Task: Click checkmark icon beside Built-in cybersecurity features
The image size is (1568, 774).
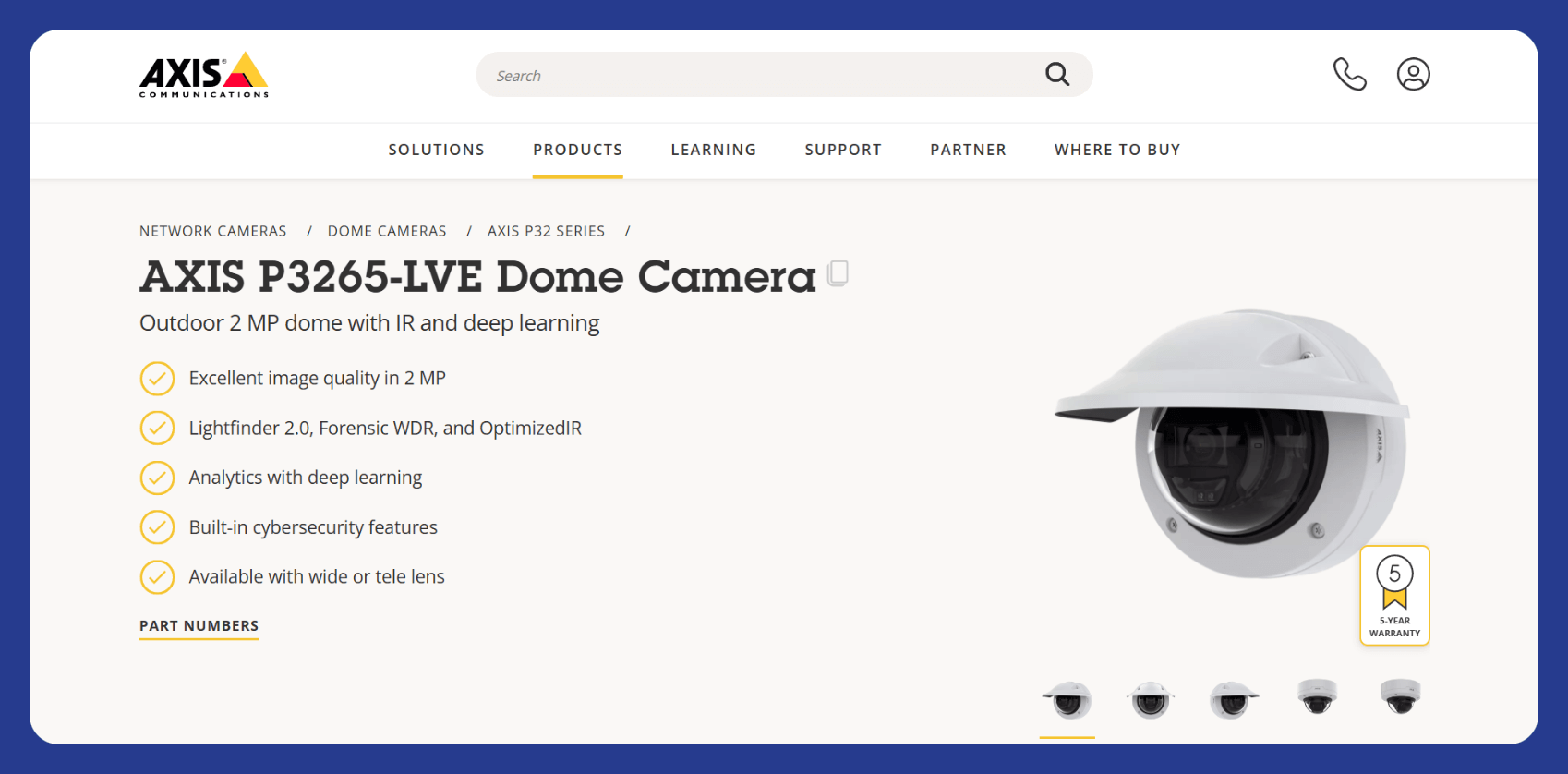Action: pos(157,527)
